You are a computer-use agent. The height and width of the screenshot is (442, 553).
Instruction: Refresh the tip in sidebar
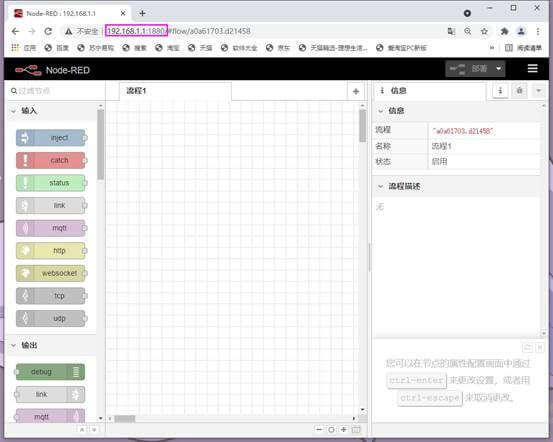coord(527,348)
